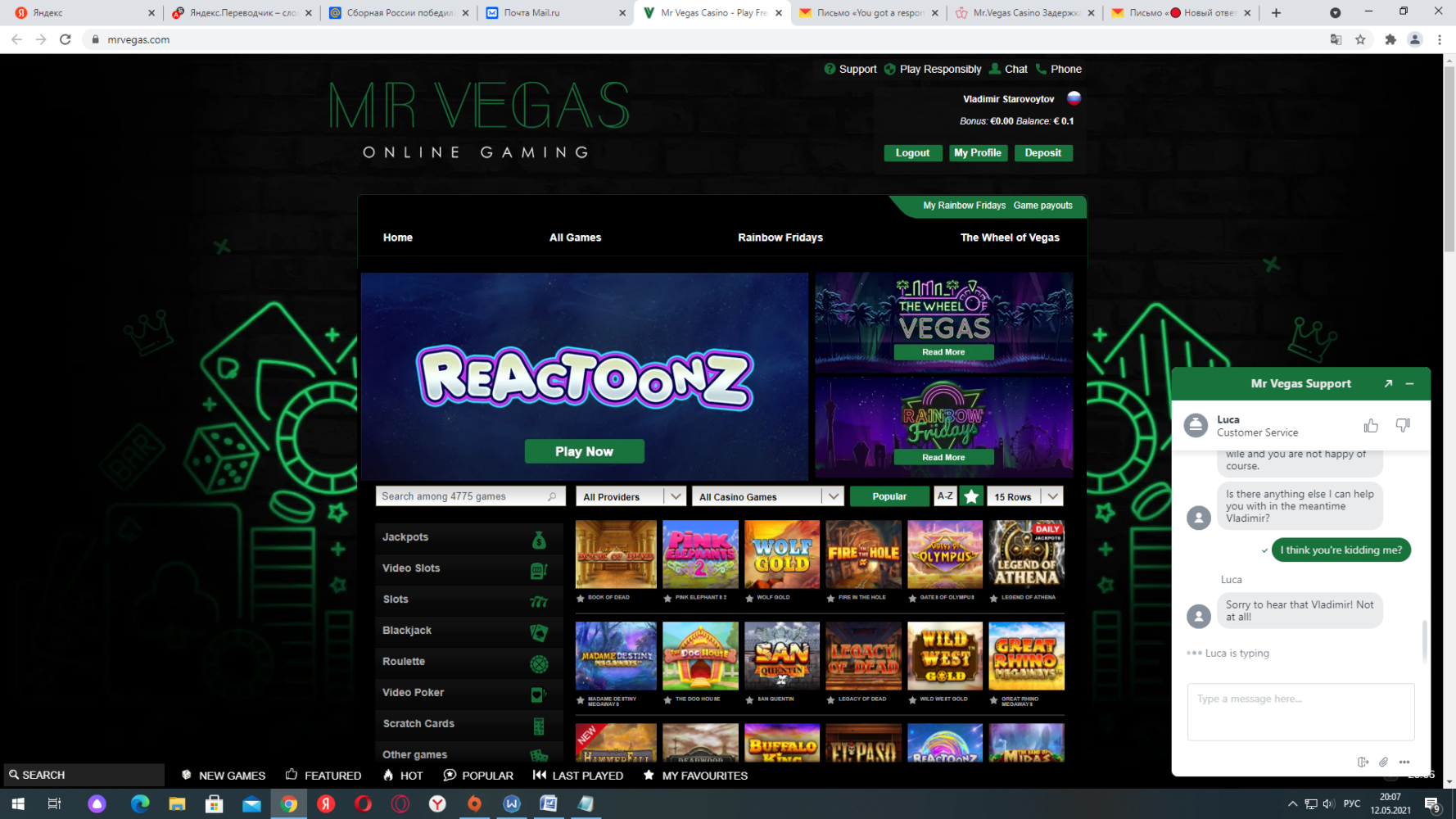Favourite Gates of Olympus with its star
1456x819 pixels.
coord(912,598)
